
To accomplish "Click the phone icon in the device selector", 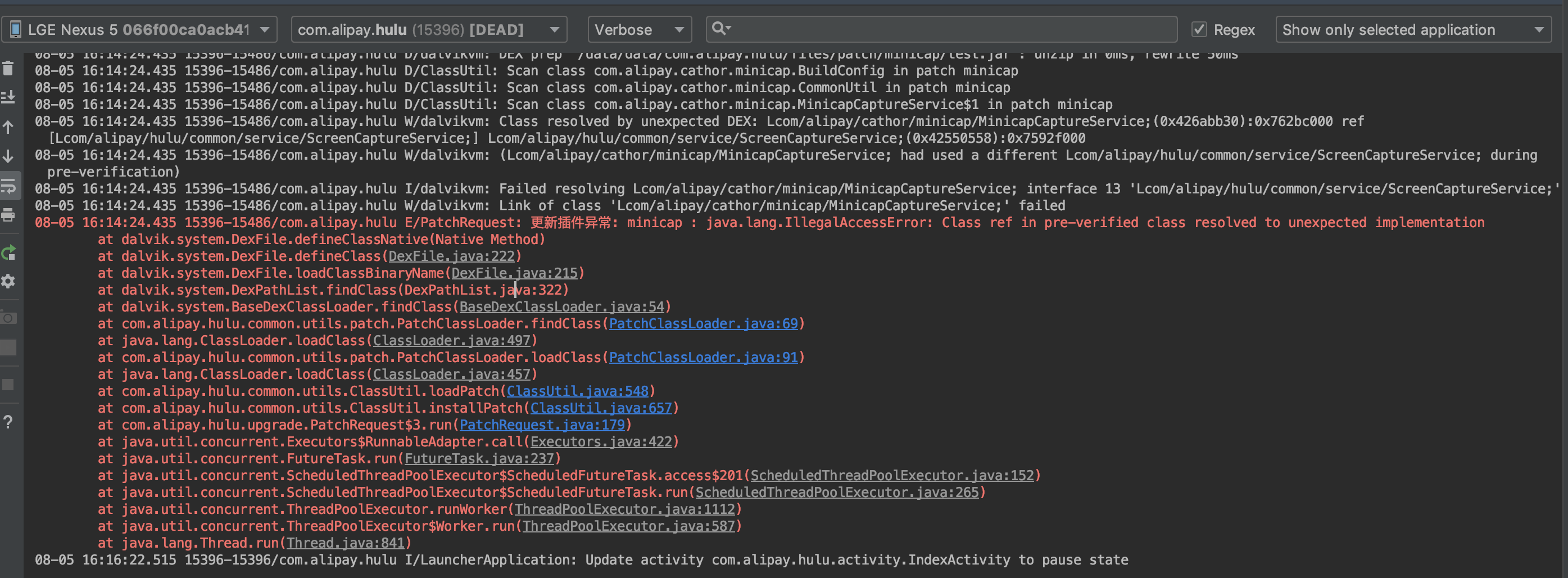I will tap(15, 29).
